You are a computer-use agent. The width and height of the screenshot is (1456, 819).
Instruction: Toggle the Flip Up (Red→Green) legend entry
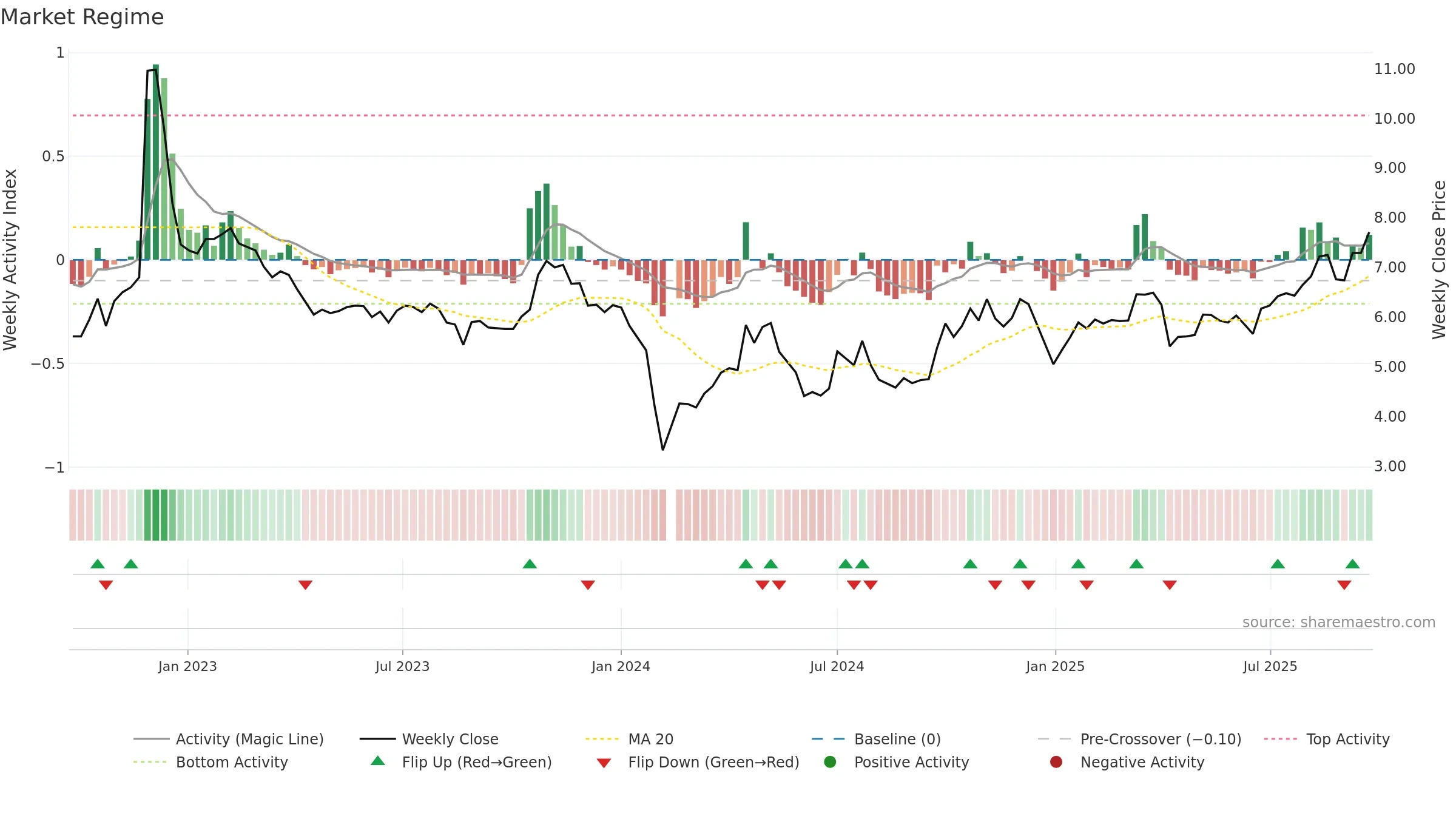point(461,762)
